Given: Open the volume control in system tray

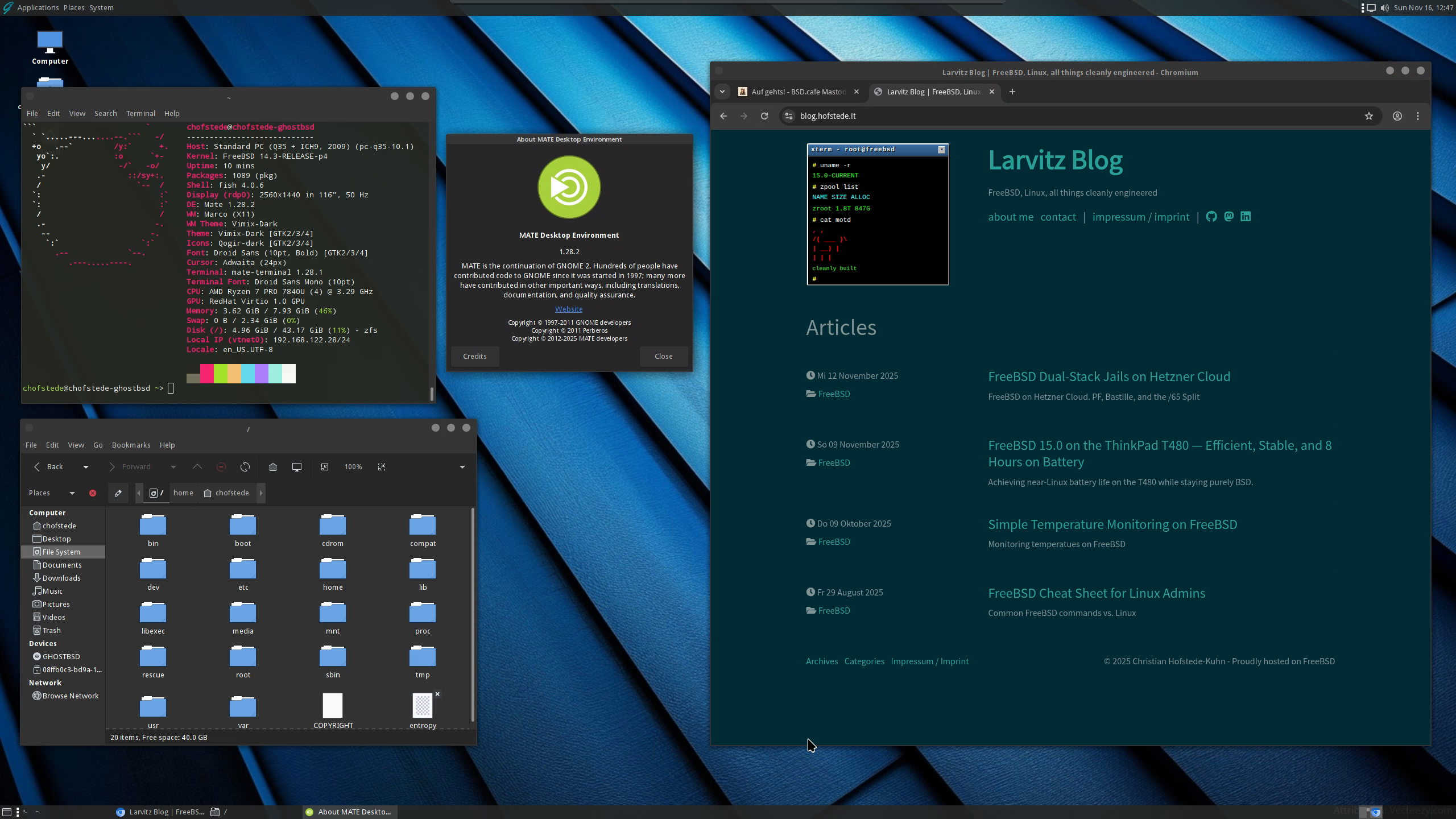Looking at the screenshot, I should click(x=1384, y=7).
